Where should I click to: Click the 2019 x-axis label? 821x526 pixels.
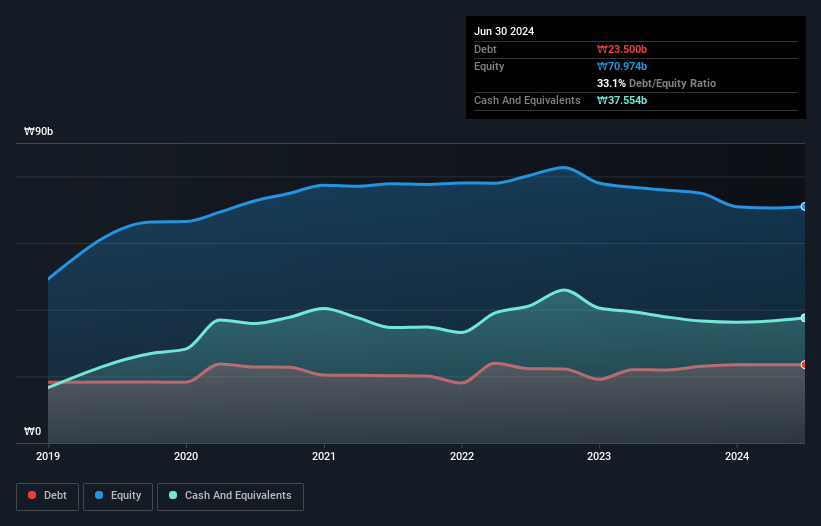pyautogui.click(x=48, y=456)
